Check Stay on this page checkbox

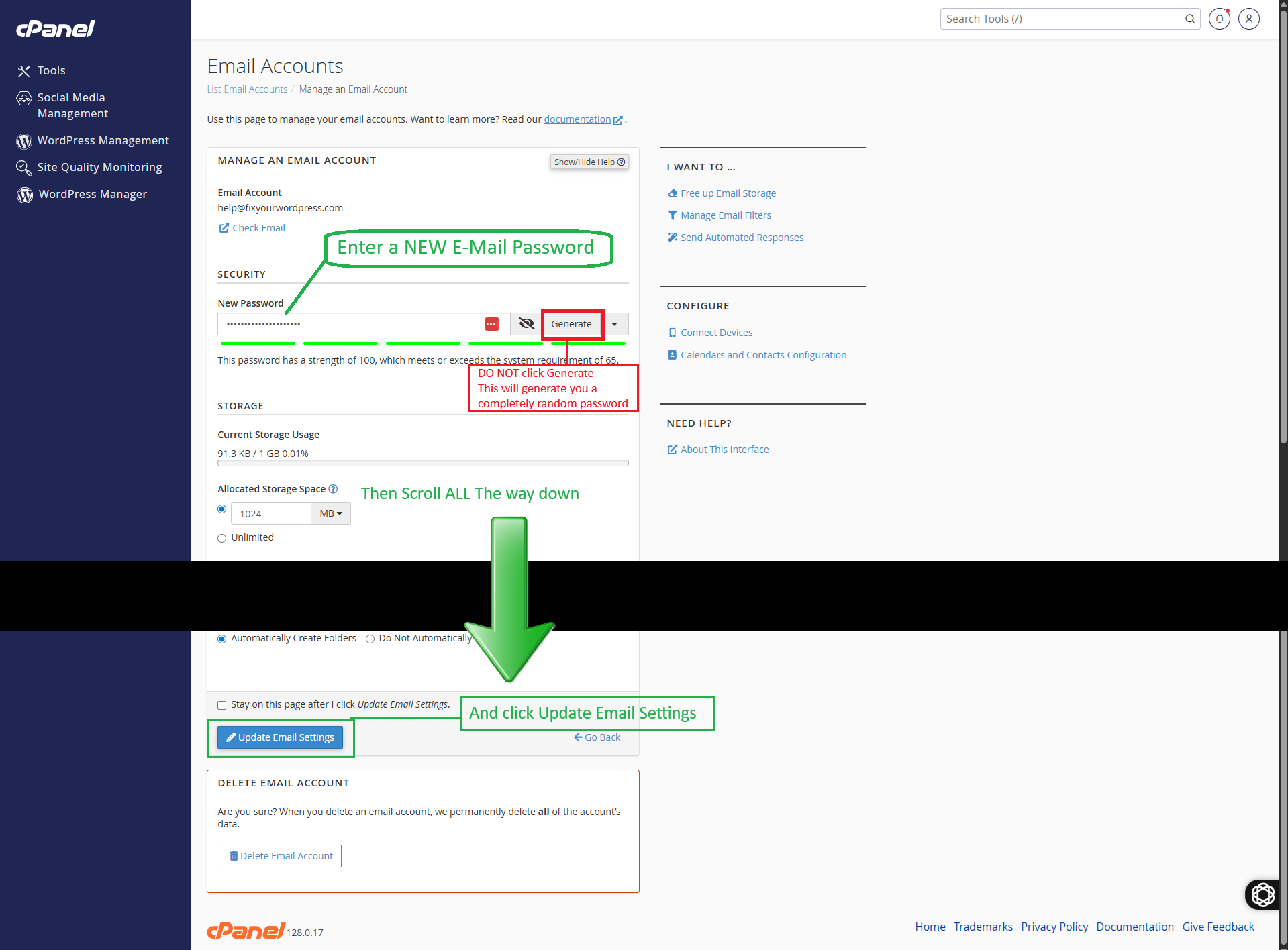(x=222, y=705)
